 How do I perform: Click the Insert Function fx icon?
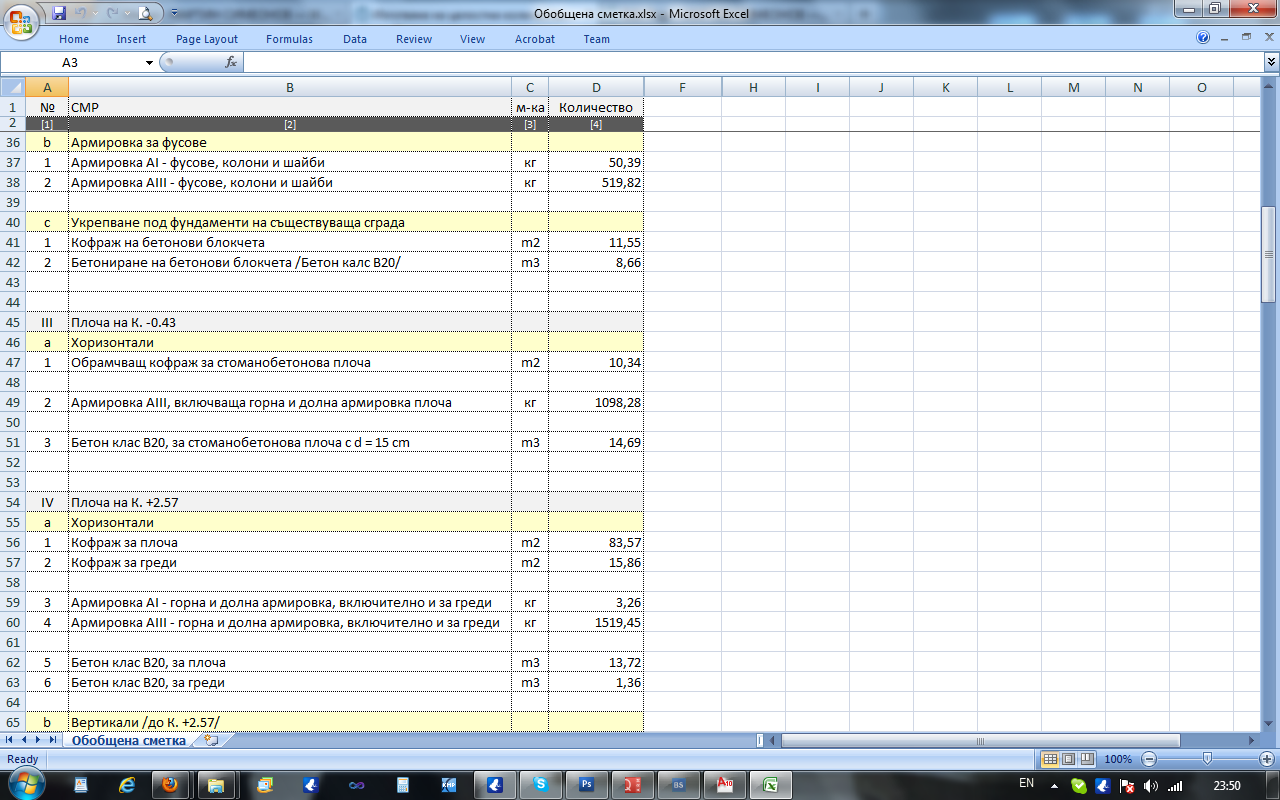pos(231,62)
